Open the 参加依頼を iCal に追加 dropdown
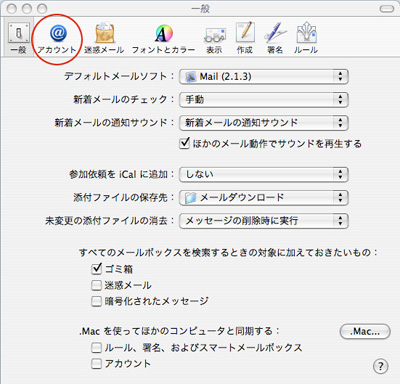Image resolution: width=400 pixels, height=384 pixels. pos(264,174)
